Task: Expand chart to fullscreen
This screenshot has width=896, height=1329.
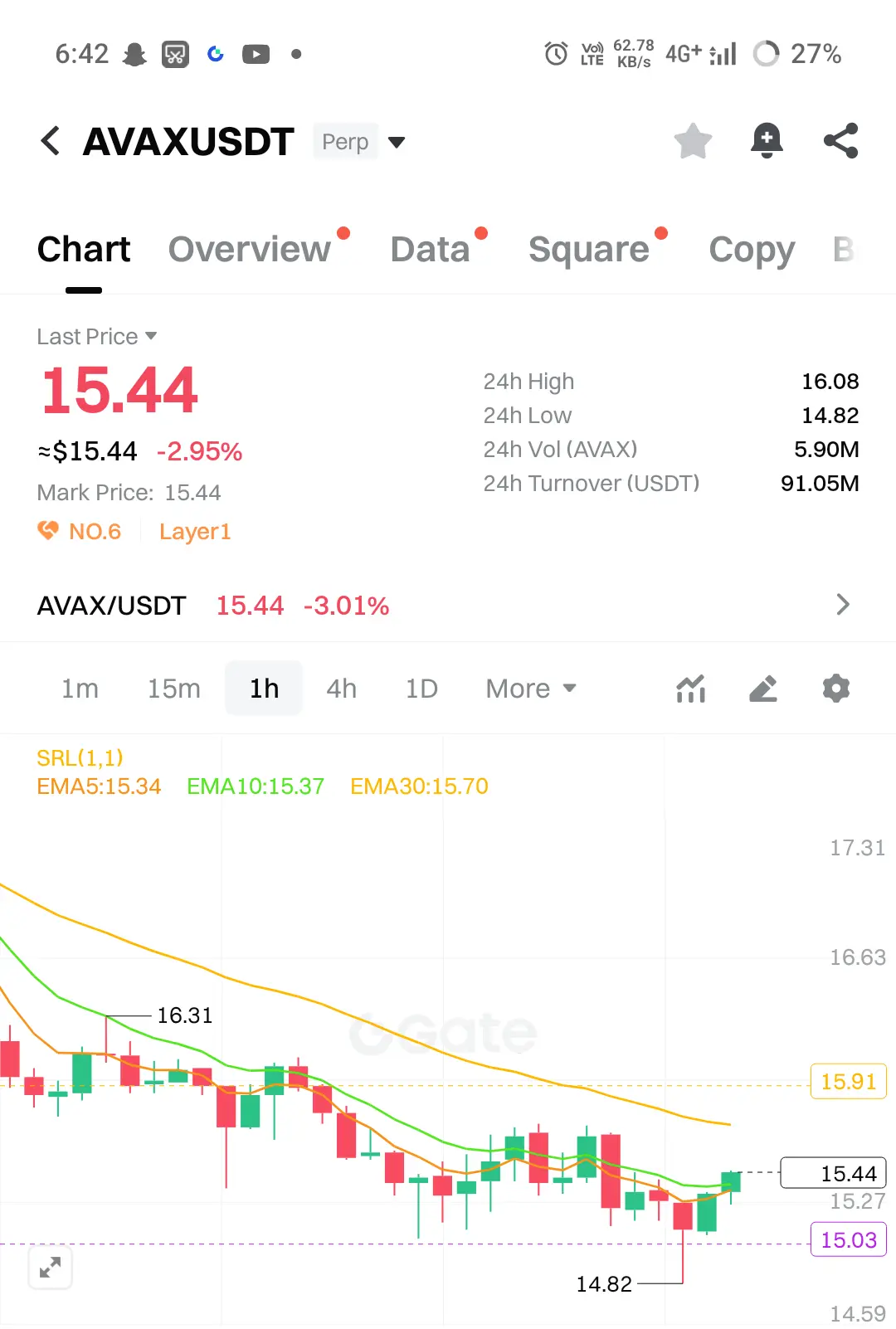Action: [x=51, y=1268]
